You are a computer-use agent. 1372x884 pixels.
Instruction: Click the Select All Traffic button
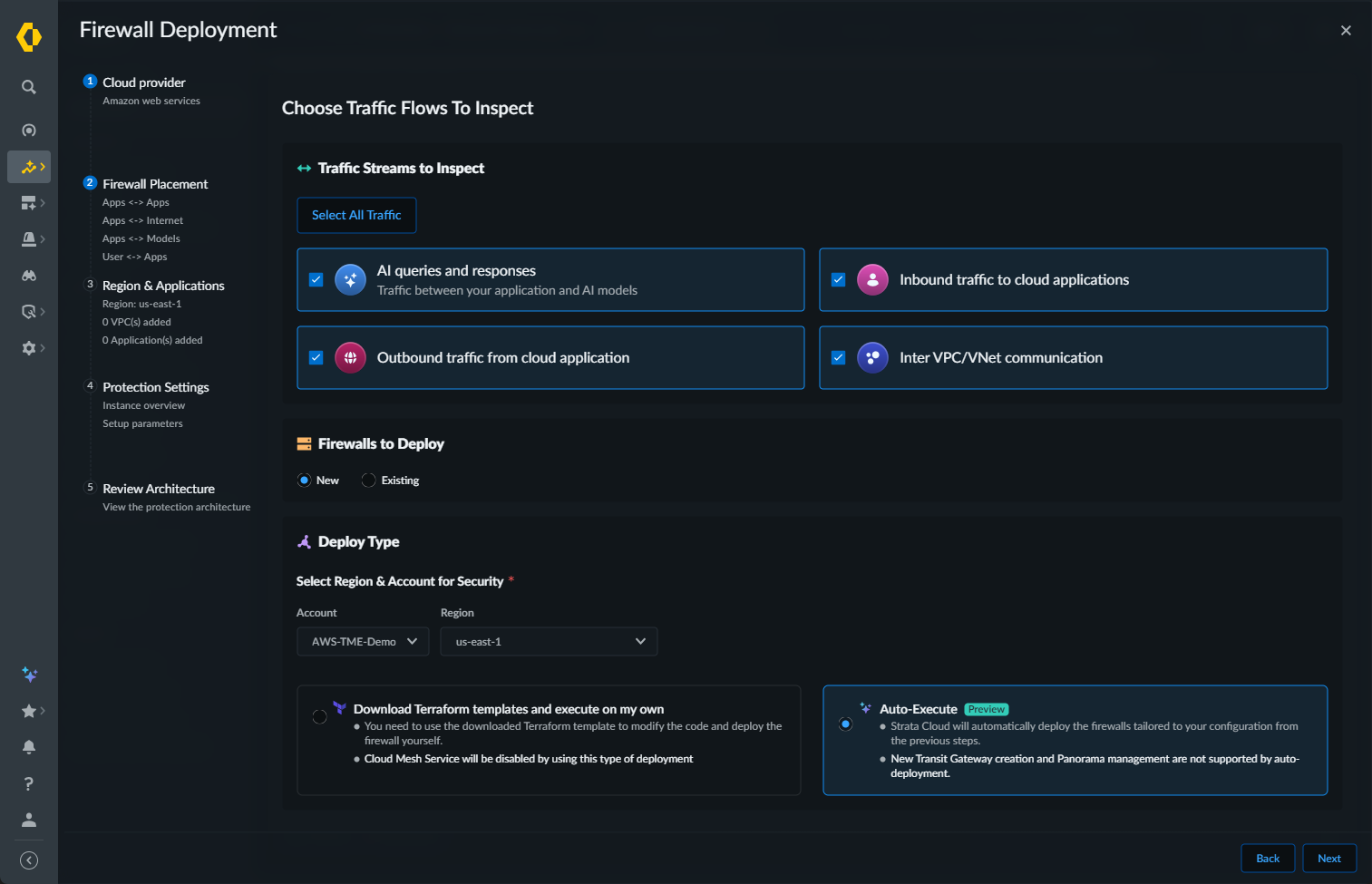[356, 215]
